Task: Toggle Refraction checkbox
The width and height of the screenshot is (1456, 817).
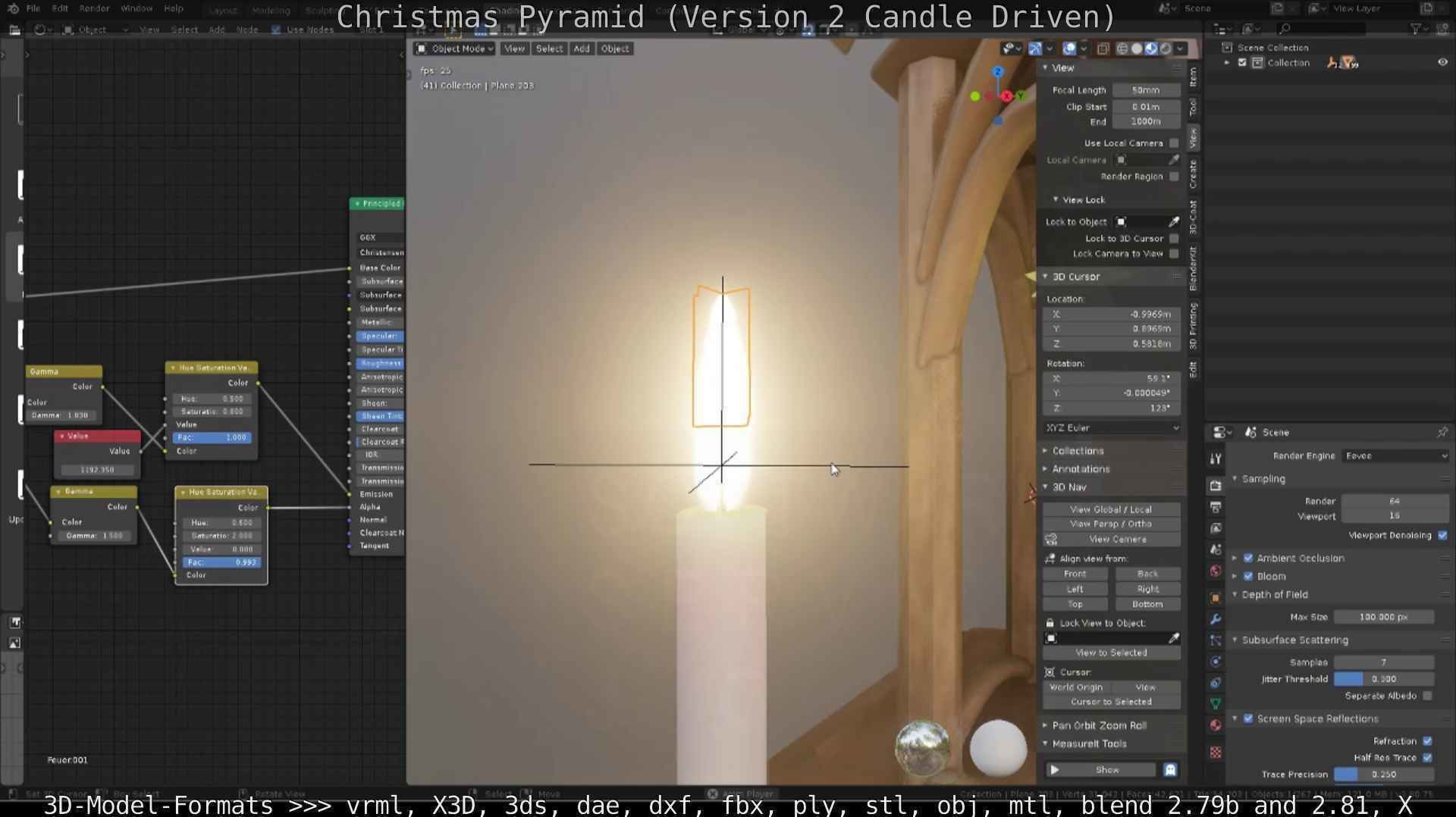Action: [1427, 741]
